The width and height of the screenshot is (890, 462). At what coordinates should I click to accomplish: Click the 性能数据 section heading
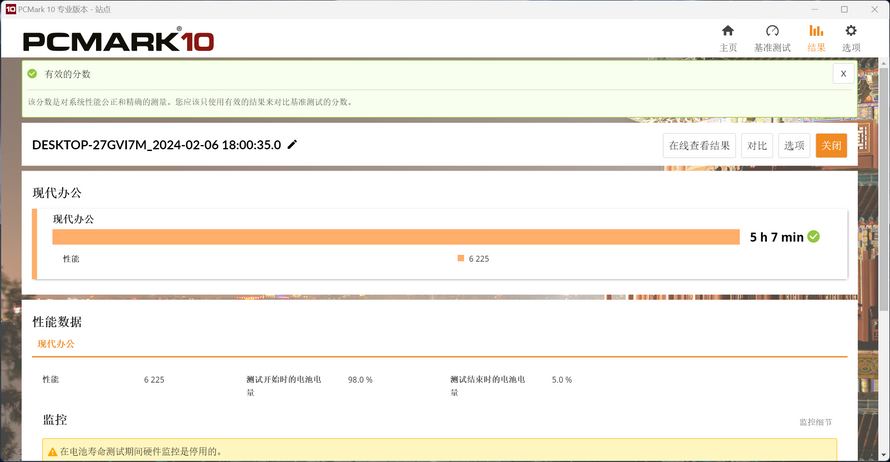pos(57,322)
